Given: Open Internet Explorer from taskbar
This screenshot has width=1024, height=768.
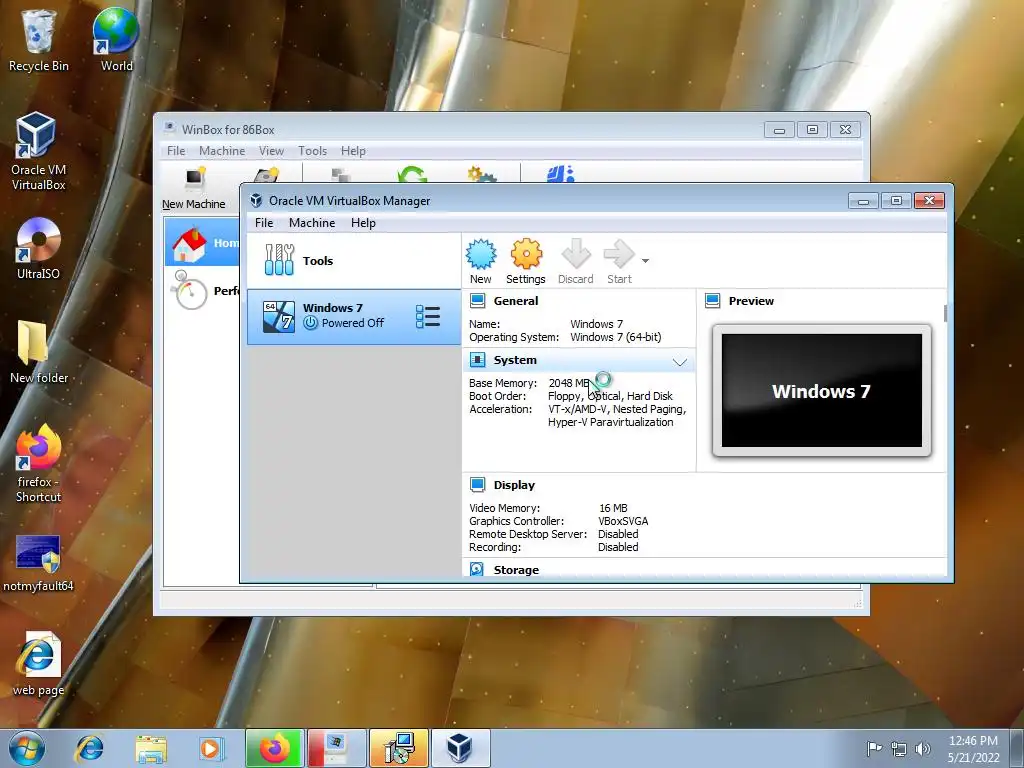Looking at the screenshot, I should pos(89,748).
